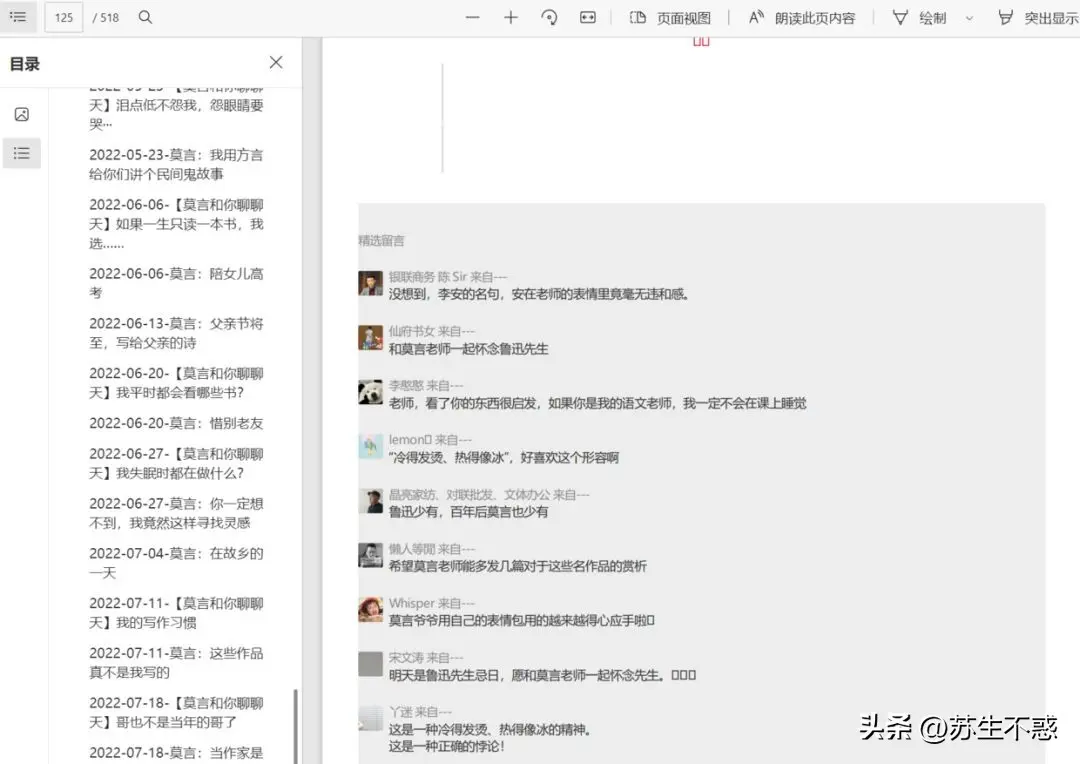Open 2022-06-06 莫言：陪女儿高考 entry
Viewport: 1080px width, 764px height.
(176, 283)
